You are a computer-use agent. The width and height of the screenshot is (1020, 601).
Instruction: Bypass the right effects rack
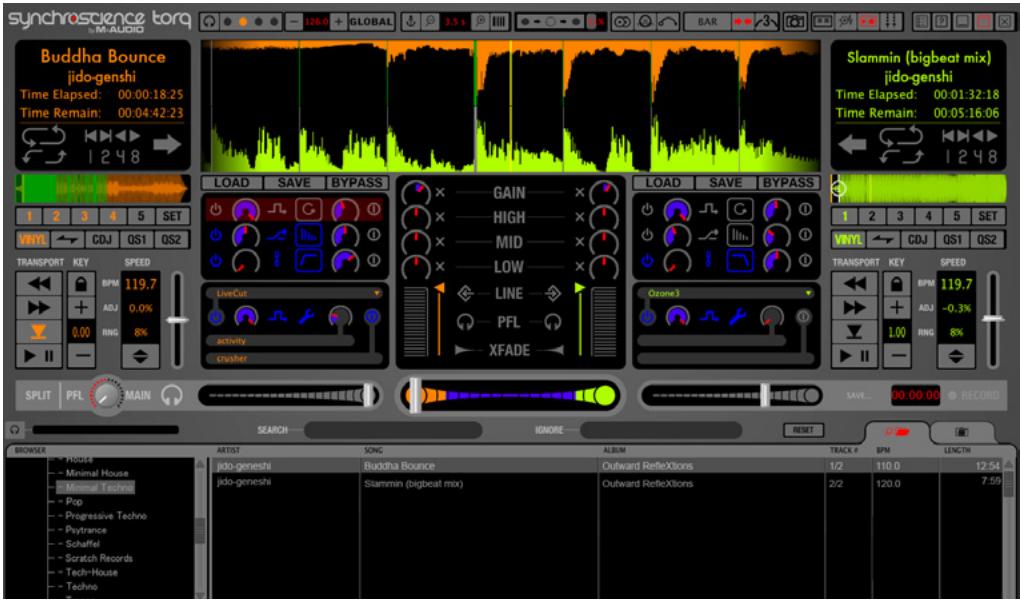(x=787, y=183)
